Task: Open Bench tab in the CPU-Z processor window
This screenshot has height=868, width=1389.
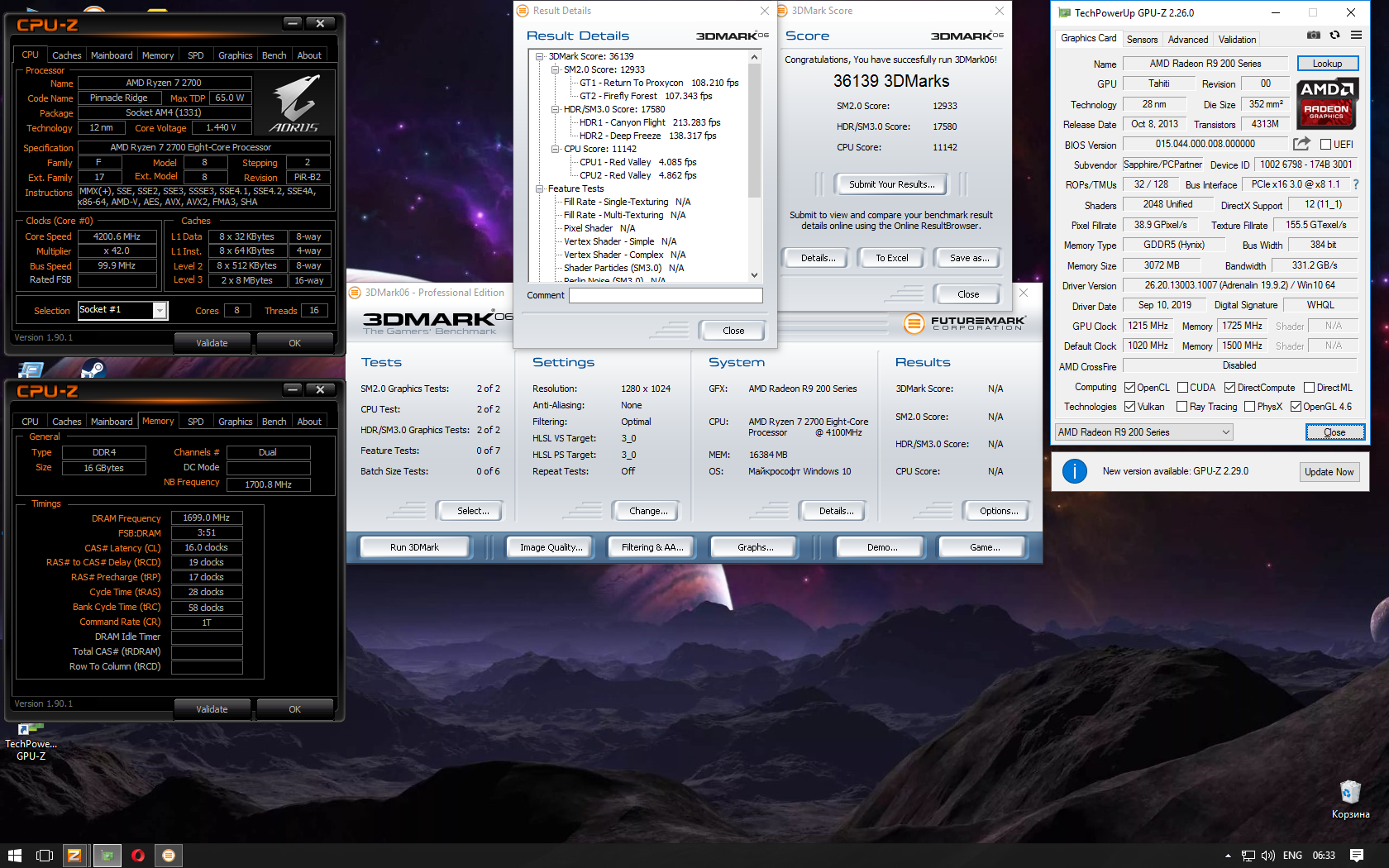Action: tap(274, 55)
